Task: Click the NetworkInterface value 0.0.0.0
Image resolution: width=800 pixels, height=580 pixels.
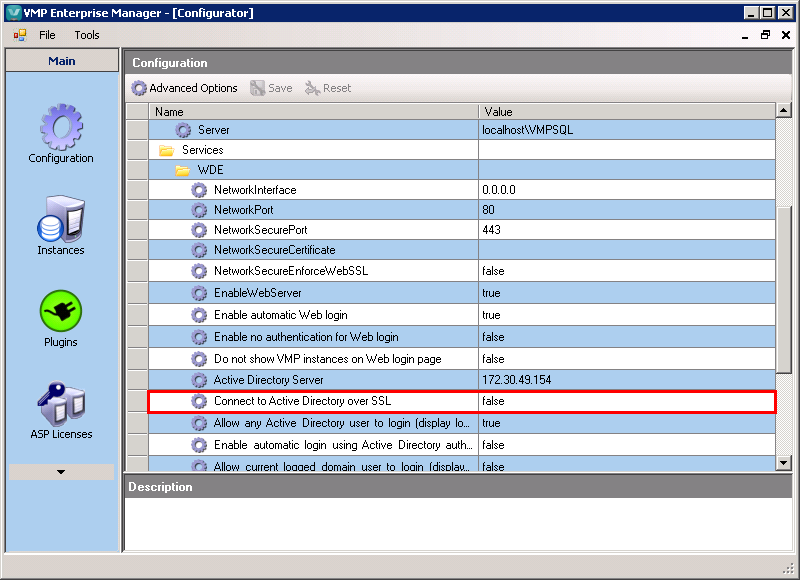Action: click(498, 190)
